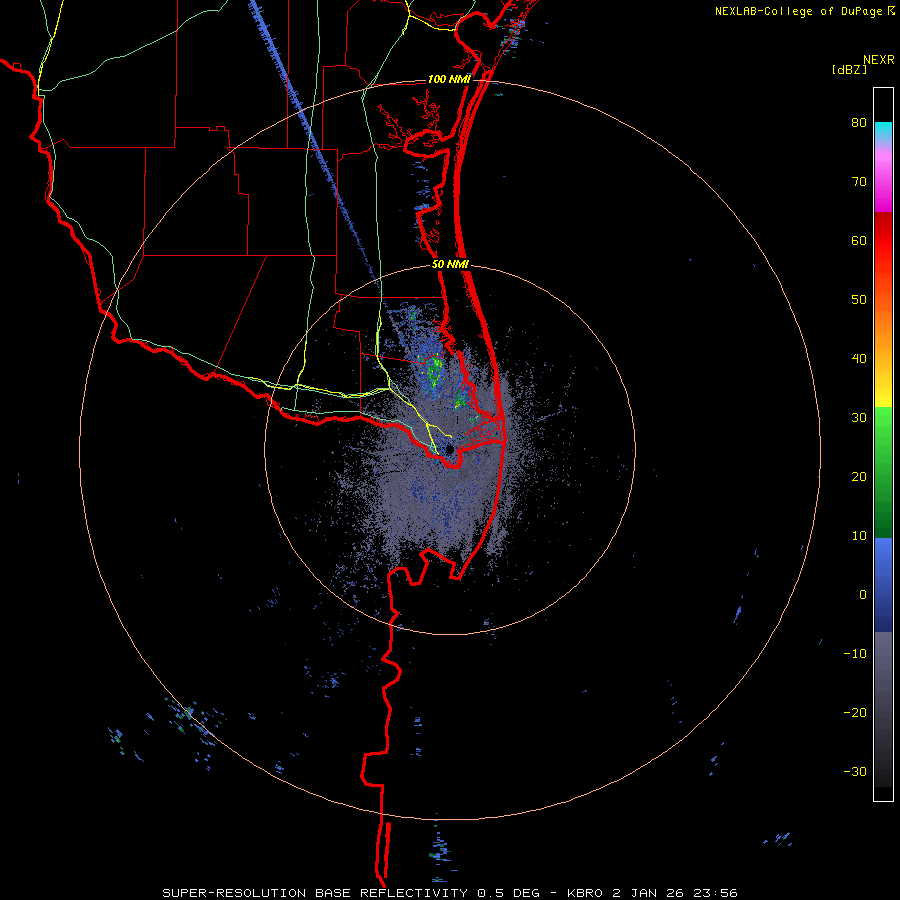
Task: Click the 80 value on the dBZ scale
Action: coord(859,123)
